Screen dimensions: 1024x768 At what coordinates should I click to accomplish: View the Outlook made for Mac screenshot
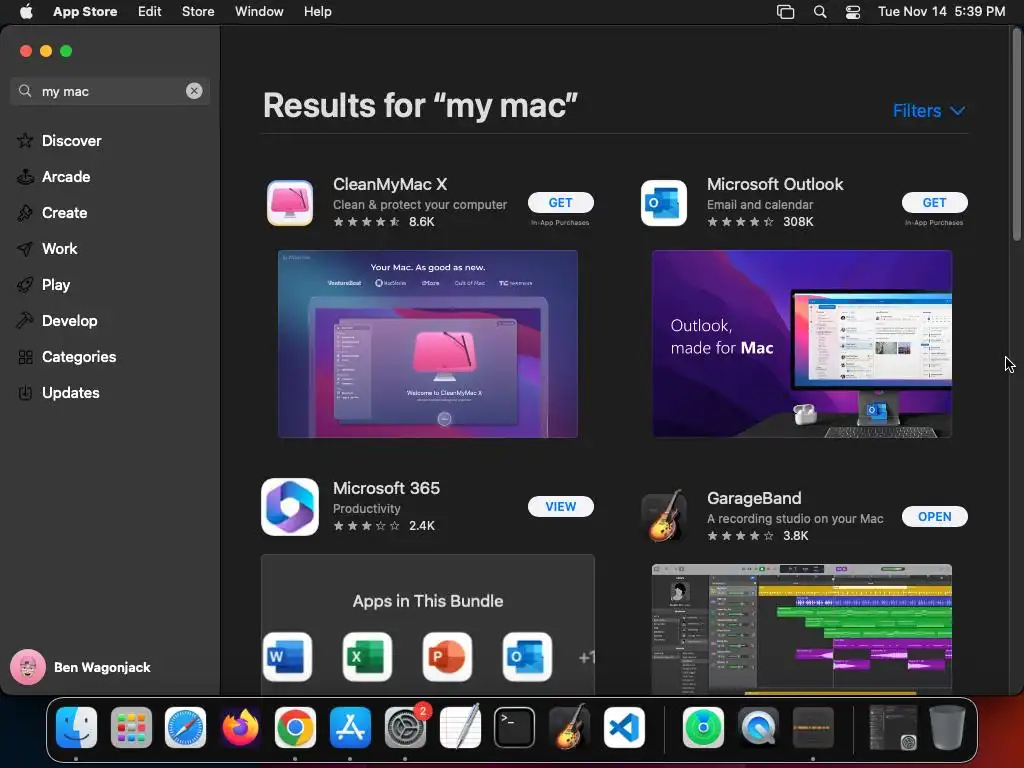[802, 344]
